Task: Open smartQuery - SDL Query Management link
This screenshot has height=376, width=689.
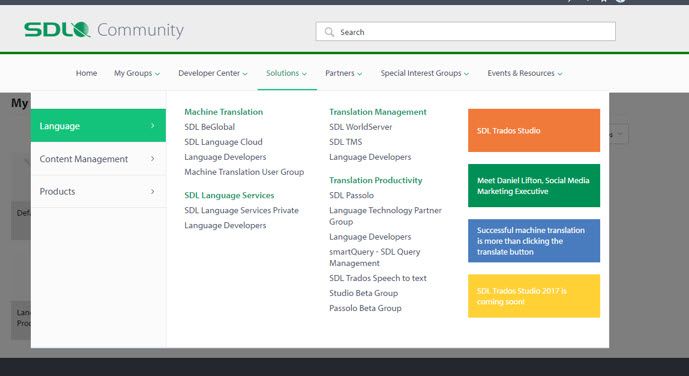Action: (x=375, y=257)
